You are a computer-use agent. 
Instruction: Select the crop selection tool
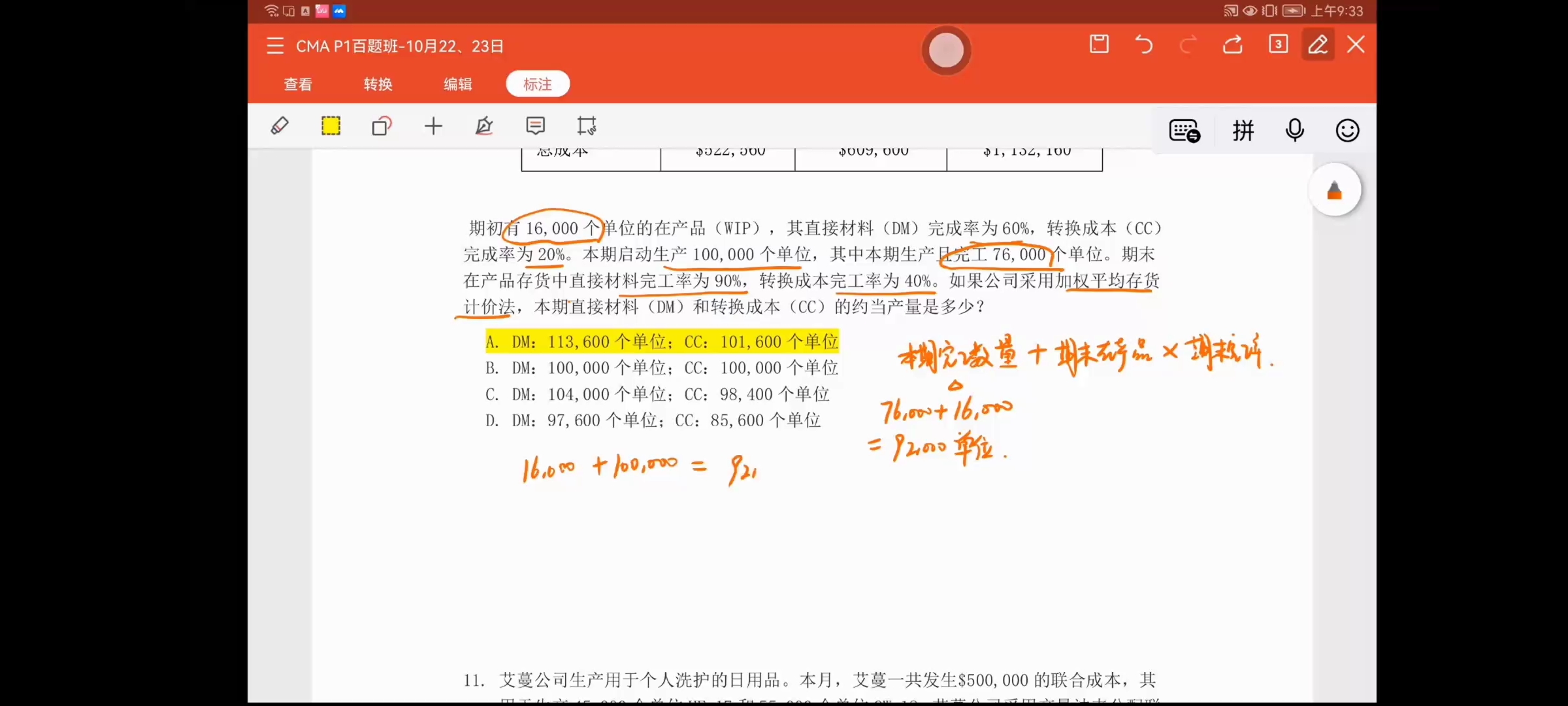tap(586, 126)
